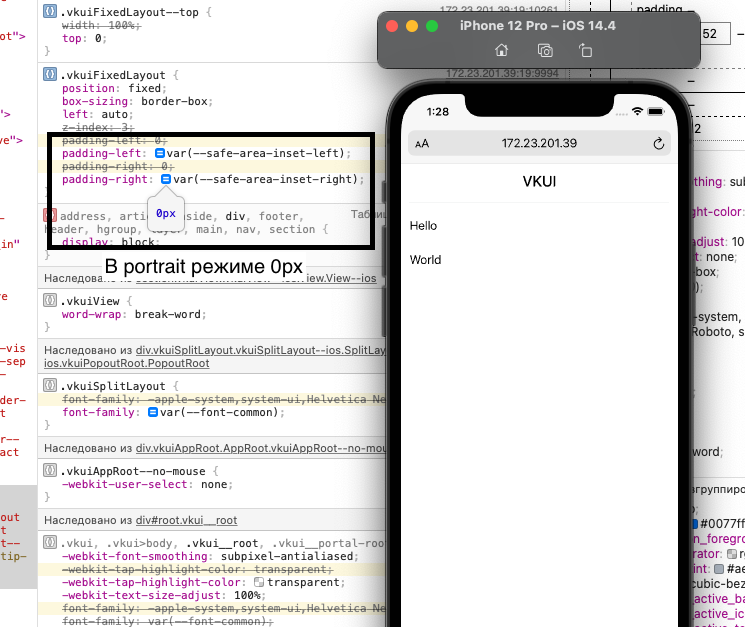Image resolution: width=745 pixels, height=627 pixels.
Task: Open the div#root.vkui__root link
Action: click(186, 521)
